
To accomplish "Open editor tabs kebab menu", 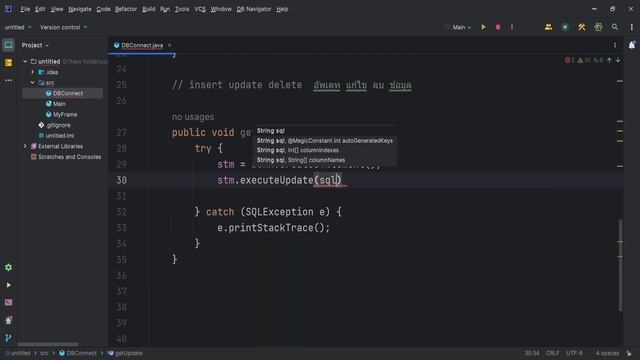I will click(615, 45).
